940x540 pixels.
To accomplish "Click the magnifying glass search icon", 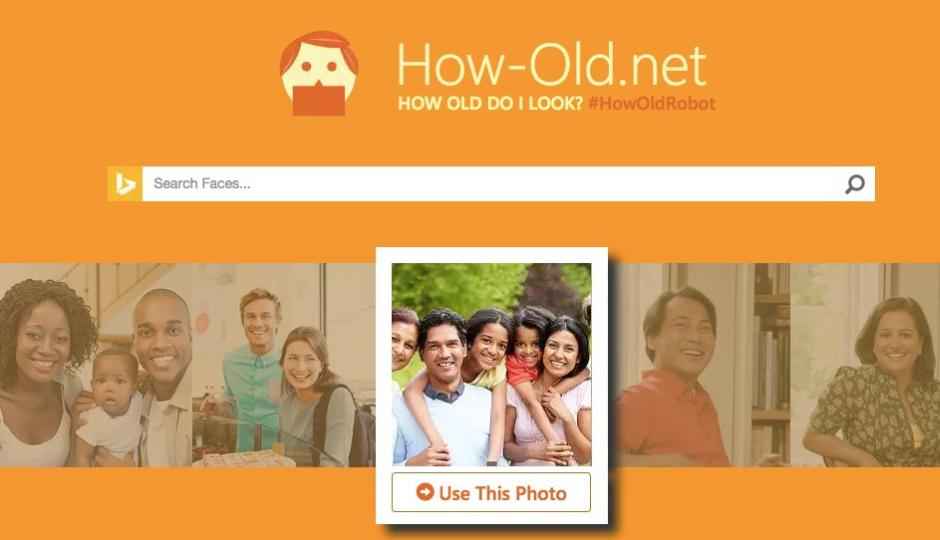I will [855, 183].
